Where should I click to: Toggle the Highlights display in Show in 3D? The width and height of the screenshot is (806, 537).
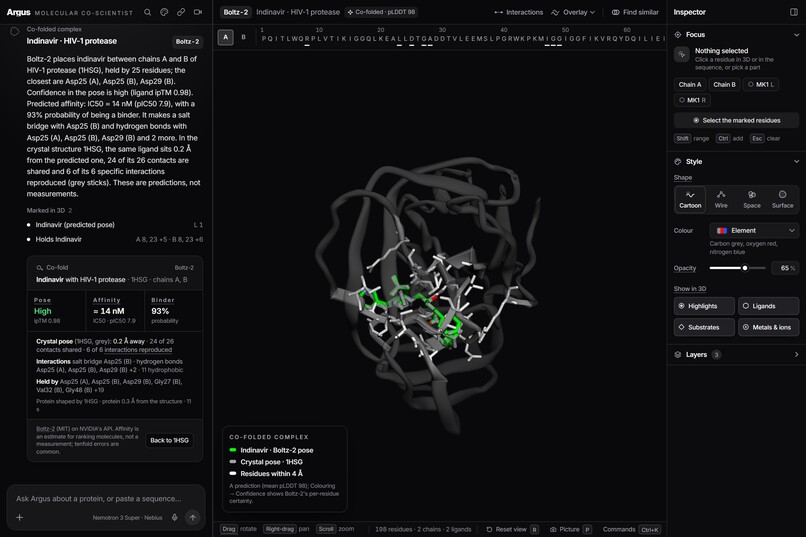704,306
